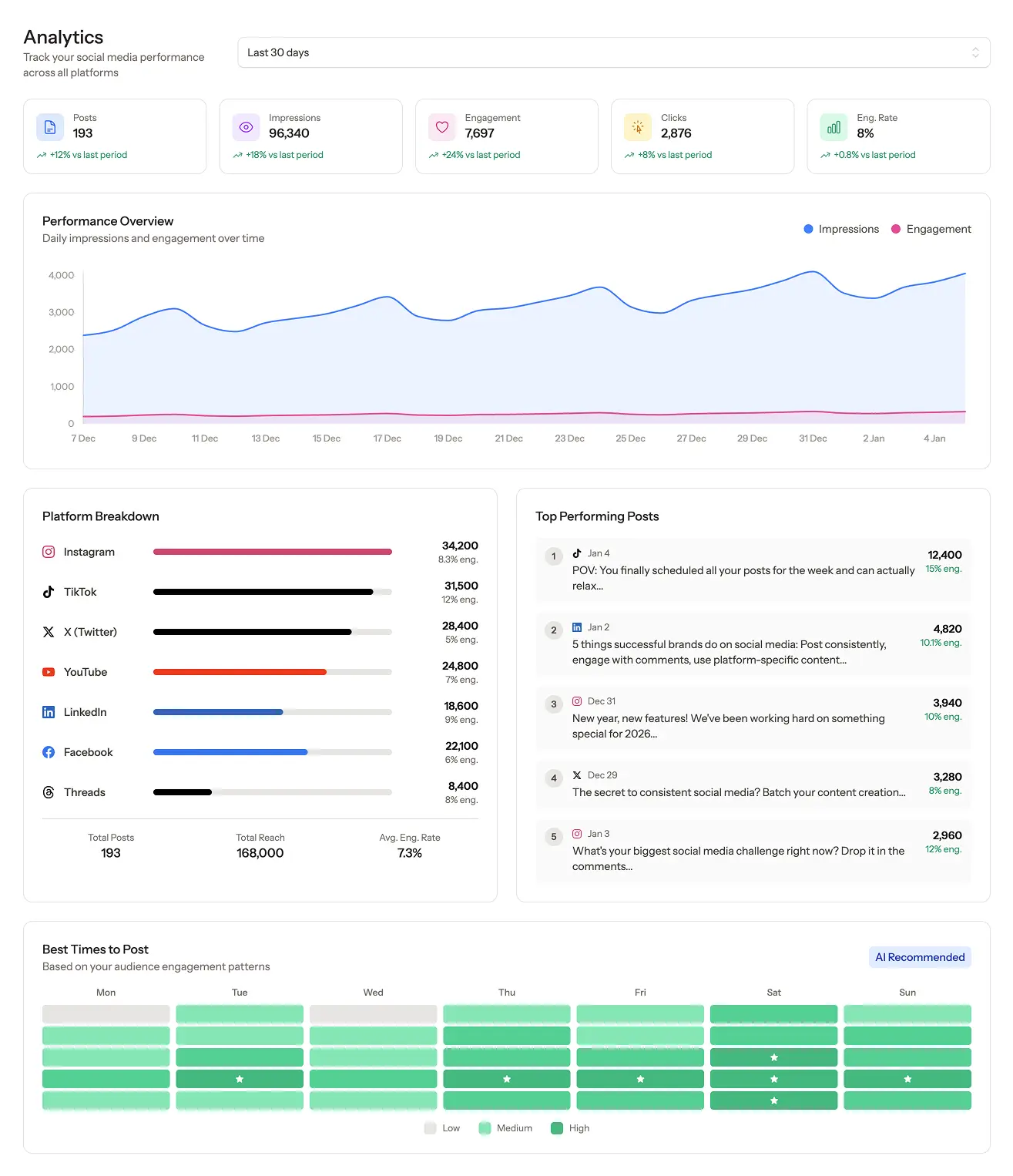Click the X icon beside the Dec 29 post
Screen dimensions: 1013x1176
pos(576,774)
